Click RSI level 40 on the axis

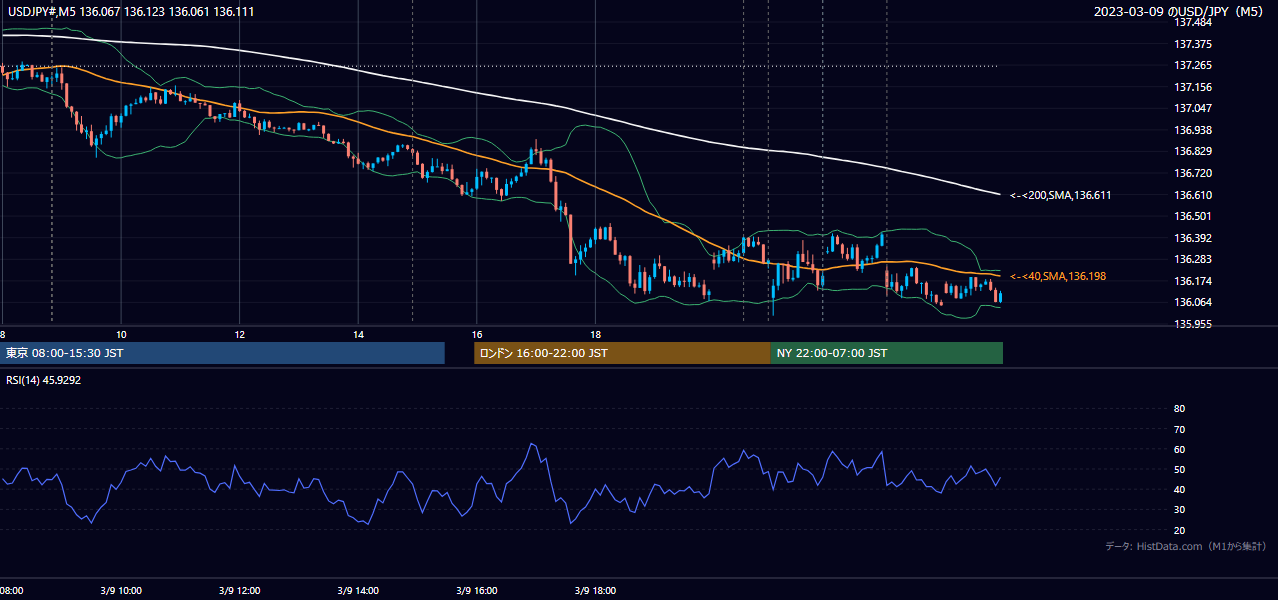point(1179,489)
